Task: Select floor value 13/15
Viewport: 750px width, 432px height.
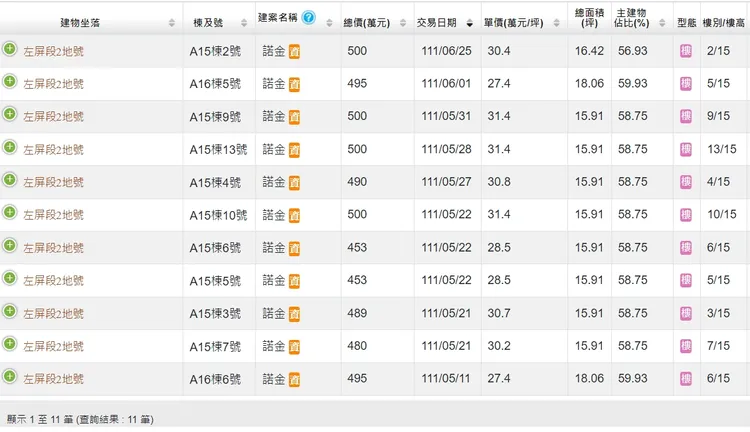Action: point(722,149)
